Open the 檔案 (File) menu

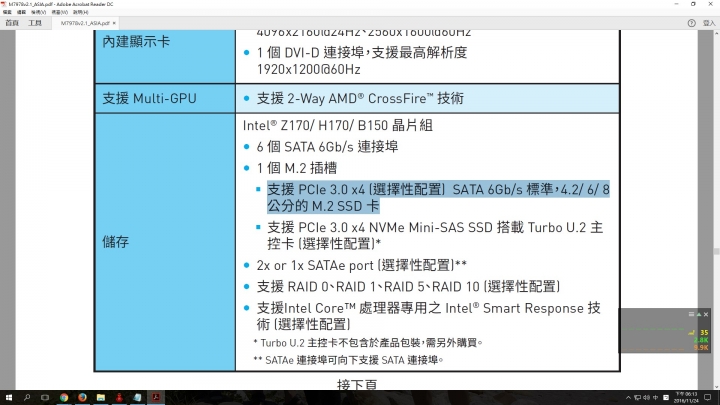pyautogui.click(x=7, y=12)
